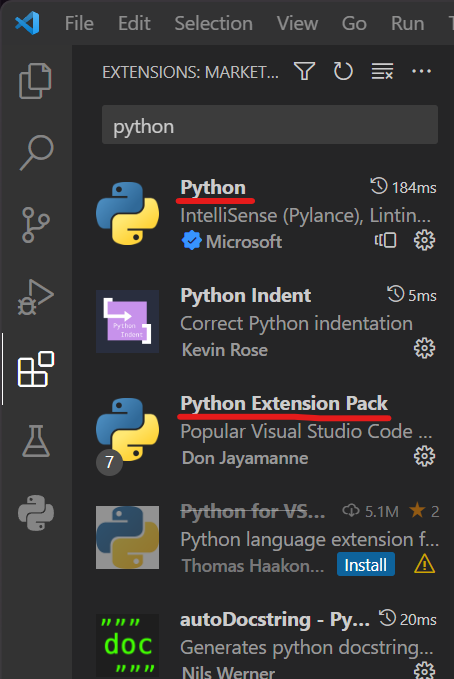The height and width of the screenshot is (679, 454).
Task: Click the Microsoft publisher name
Action: pos(244,242)
